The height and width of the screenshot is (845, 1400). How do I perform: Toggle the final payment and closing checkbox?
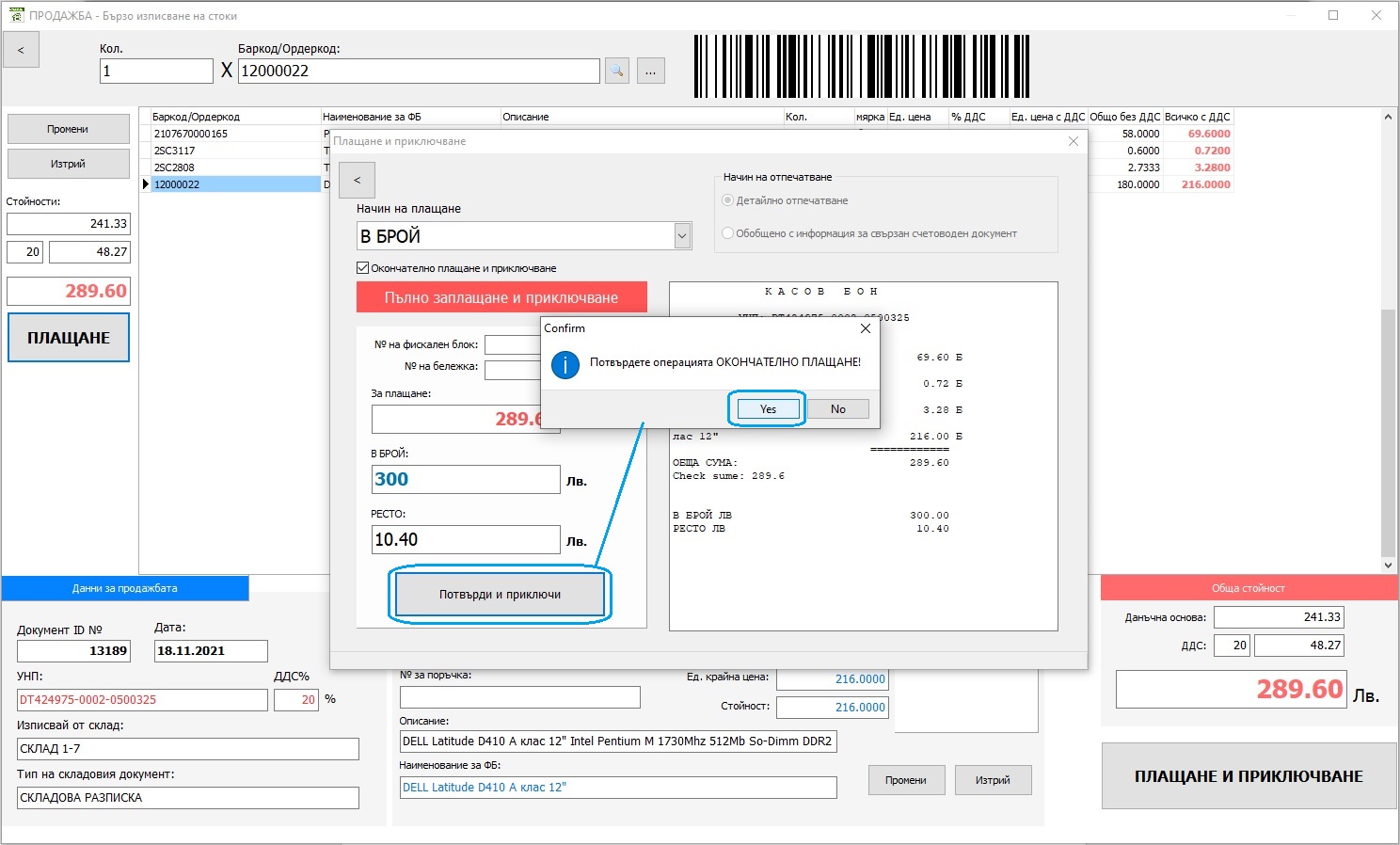tap(362, 268)
